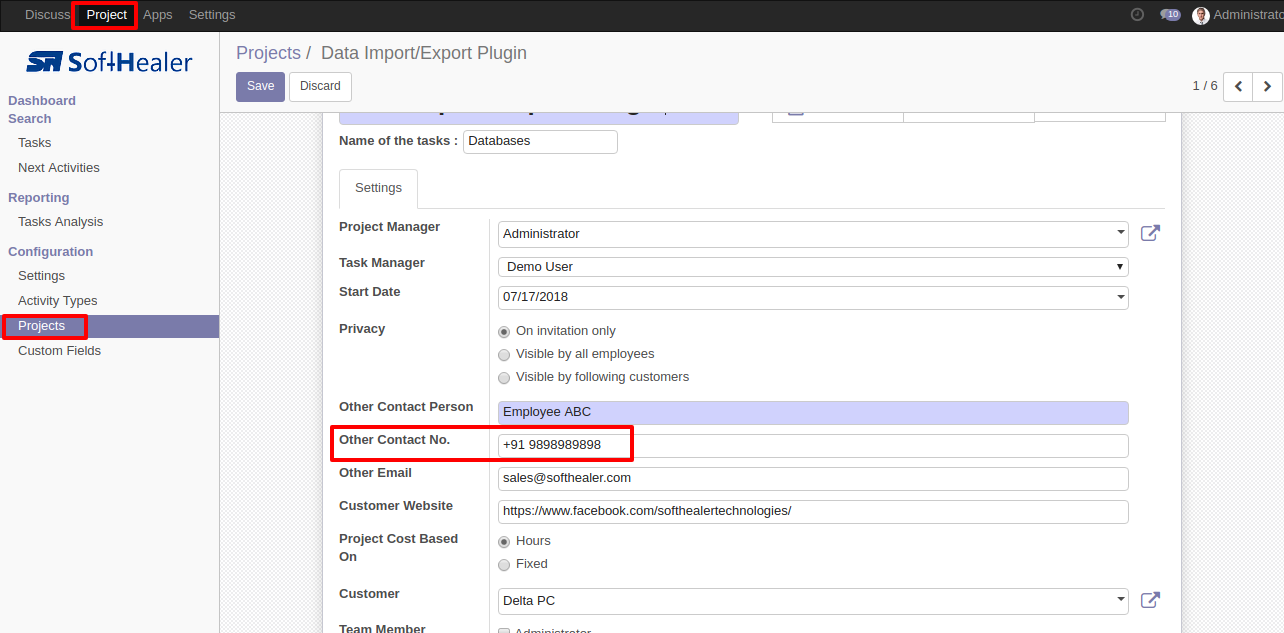Open the Project menu
This screenshot has width=1284, height=633.
[x=106, y=15]
